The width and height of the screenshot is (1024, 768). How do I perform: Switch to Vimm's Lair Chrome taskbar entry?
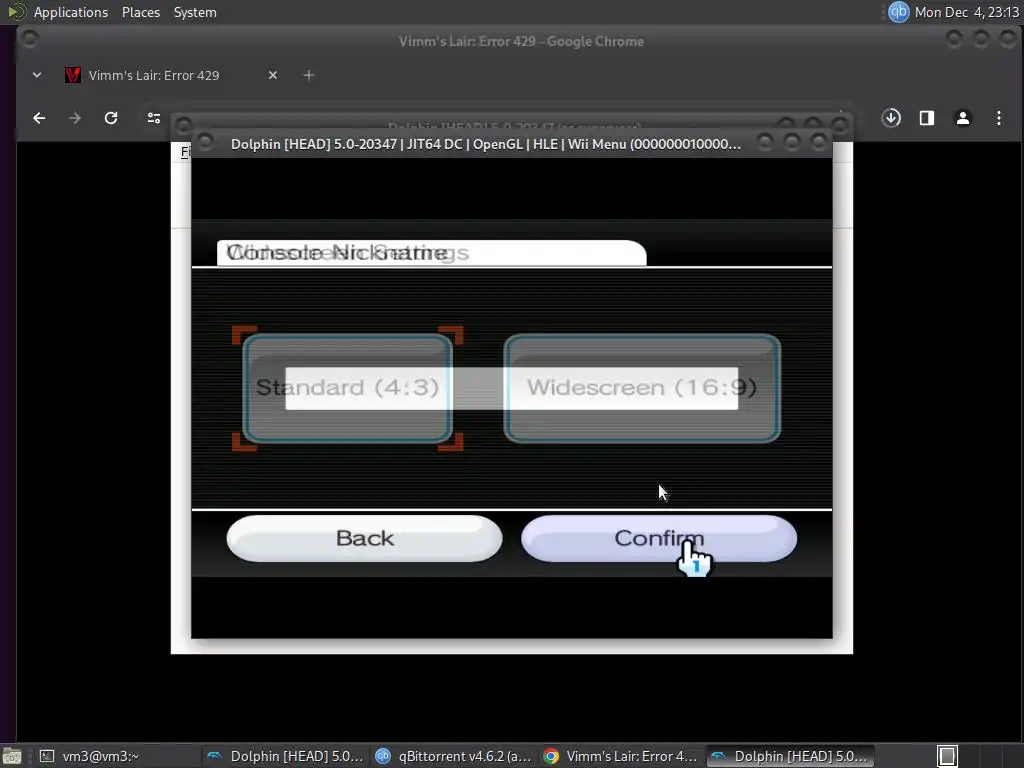(620, 756)
